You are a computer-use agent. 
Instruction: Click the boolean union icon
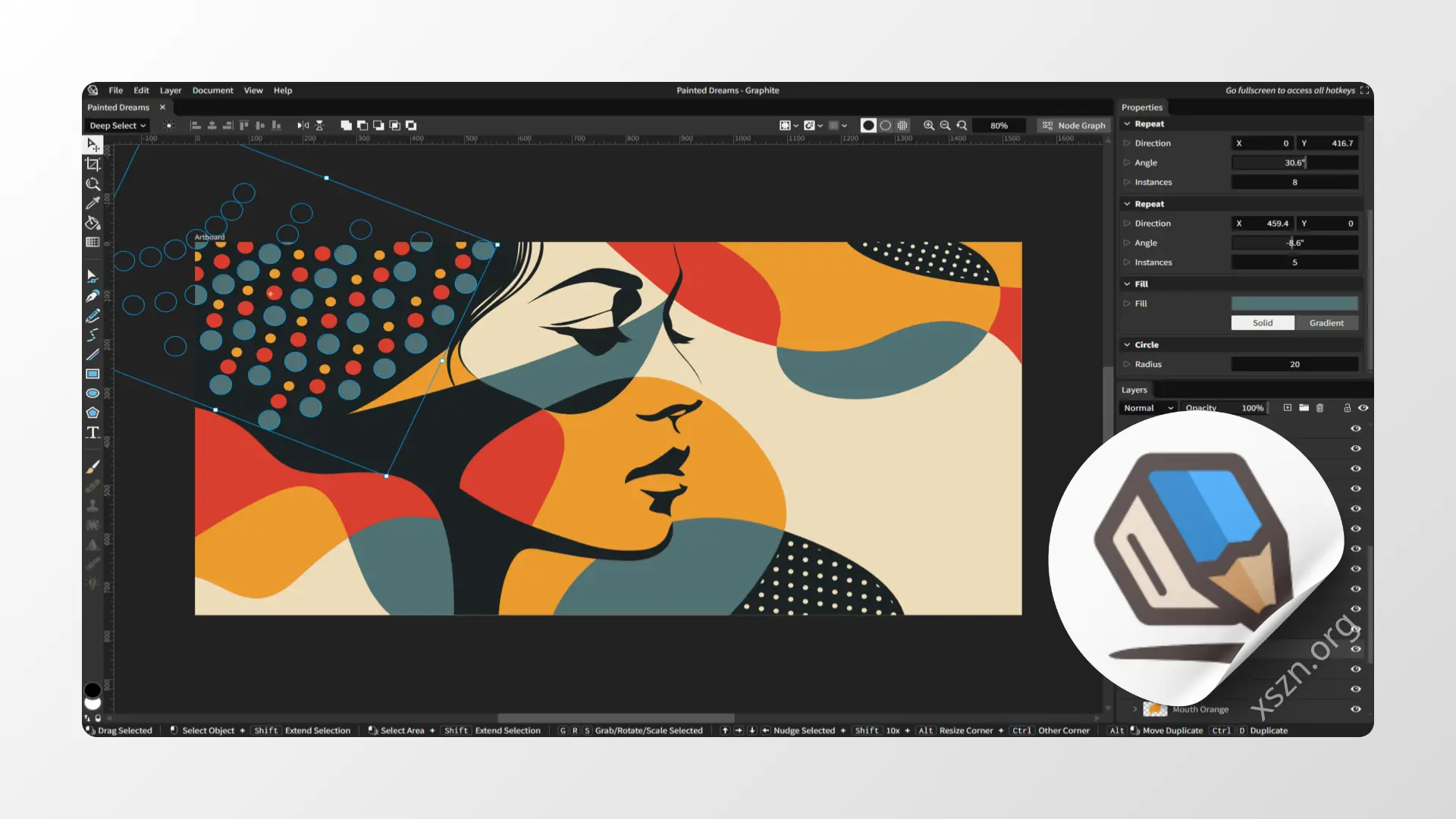coord(346,125)
